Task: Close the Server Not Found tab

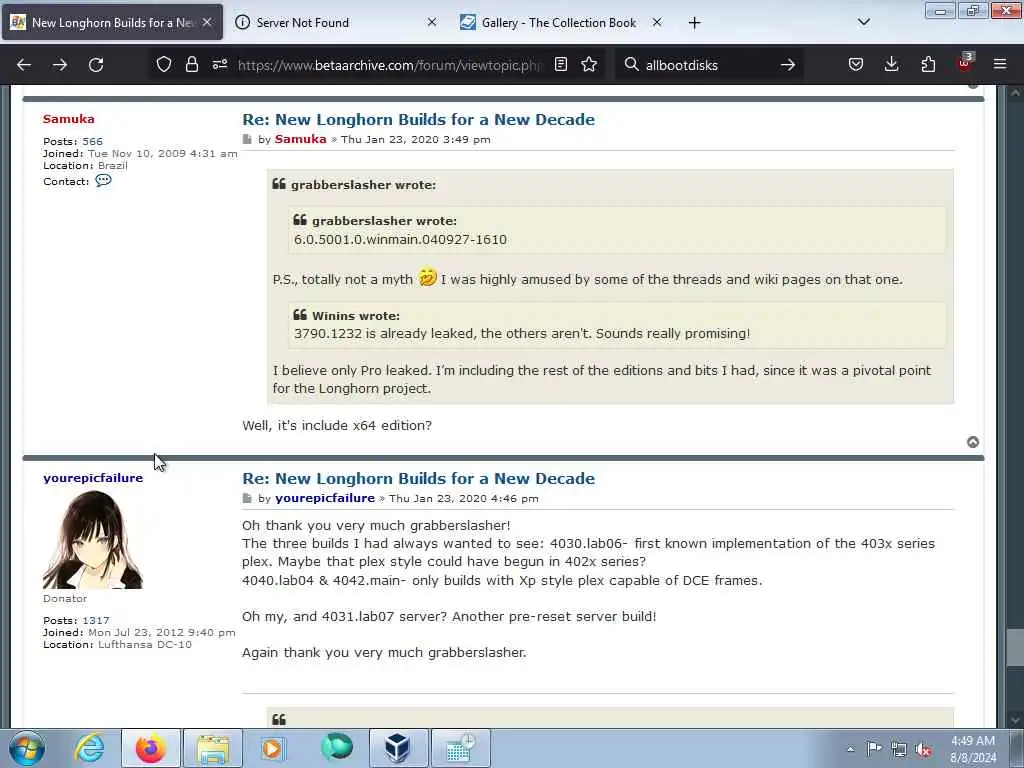Action: point(432,22)
